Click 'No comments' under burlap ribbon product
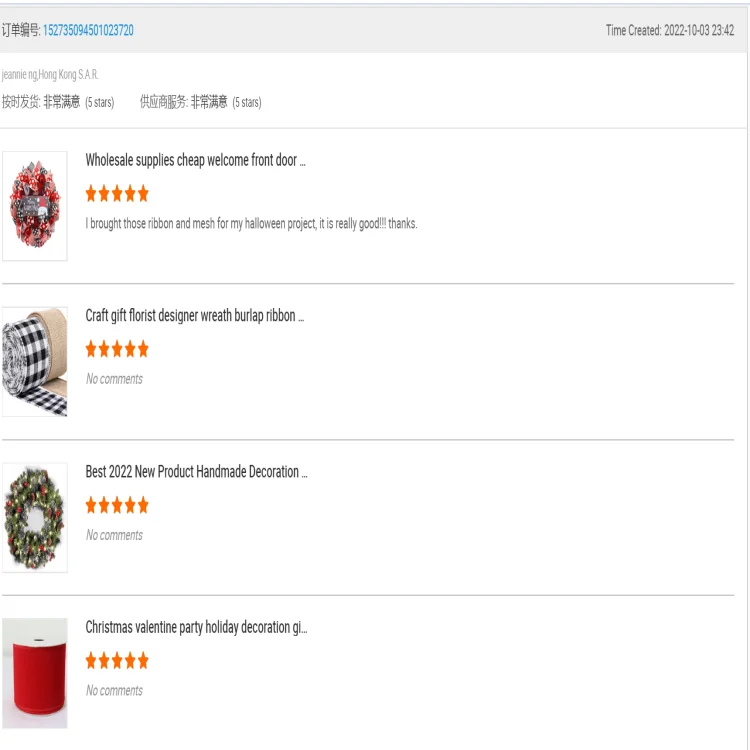 coord(114,379)
